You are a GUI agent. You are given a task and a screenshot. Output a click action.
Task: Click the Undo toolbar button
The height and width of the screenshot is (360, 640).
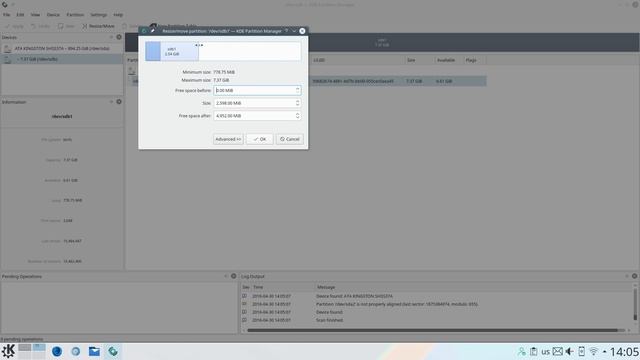(x=40, y=26)
